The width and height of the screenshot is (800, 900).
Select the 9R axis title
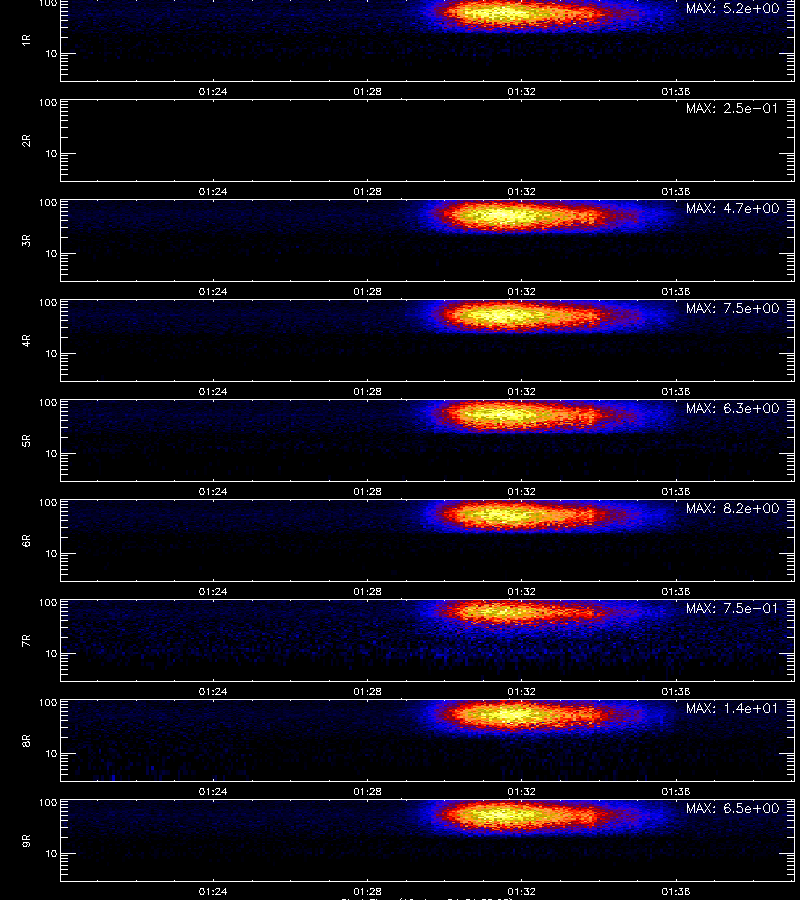point(26,840)
